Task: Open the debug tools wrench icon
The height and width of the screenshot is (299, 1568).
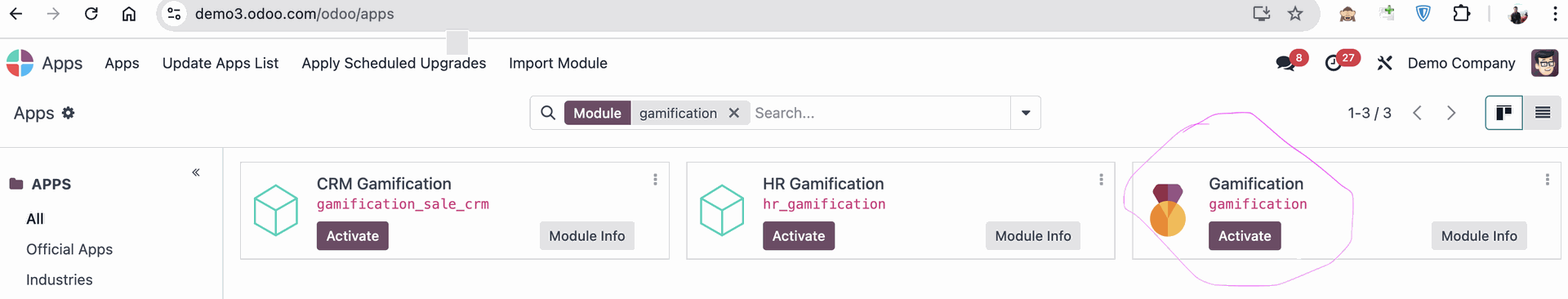Action: point(1384,63)
